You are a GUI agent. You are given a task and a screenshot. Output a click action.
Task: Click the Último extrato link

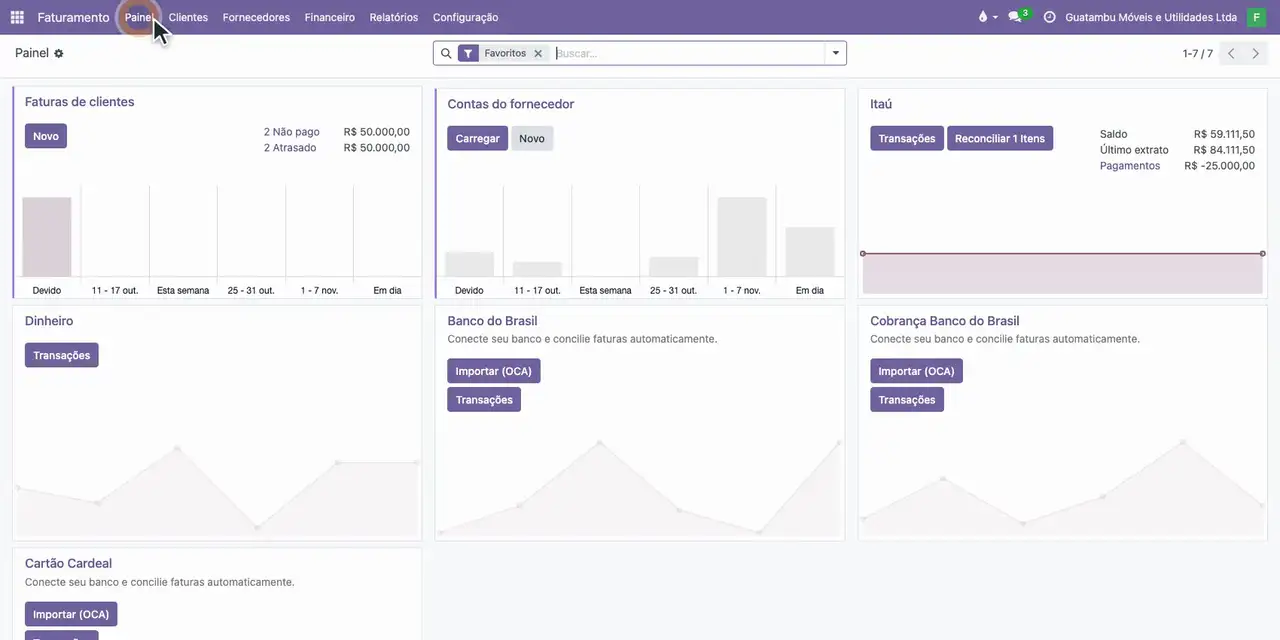pyautogui.click(x=1134, y=150)
